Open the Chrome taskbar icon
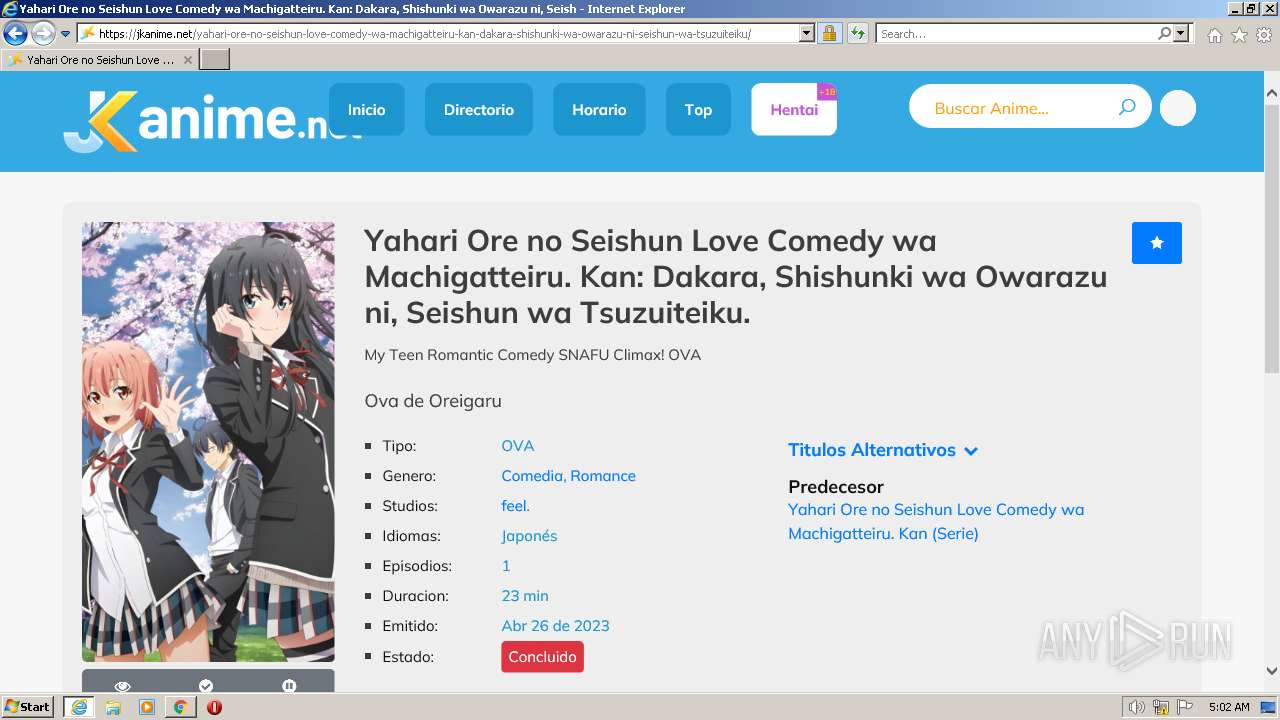Screen dimensions: 1280x720 tap(180, 707)
